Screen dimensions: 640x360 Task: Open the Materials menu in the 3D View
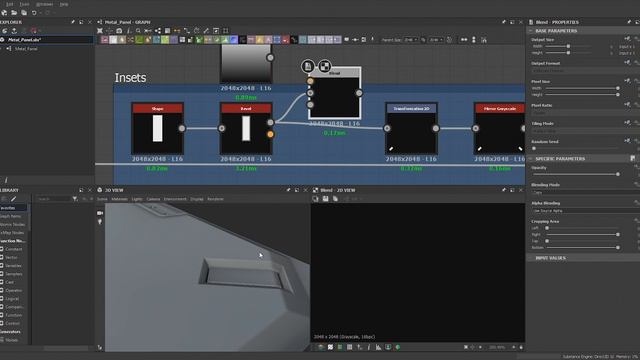(120, 199)
